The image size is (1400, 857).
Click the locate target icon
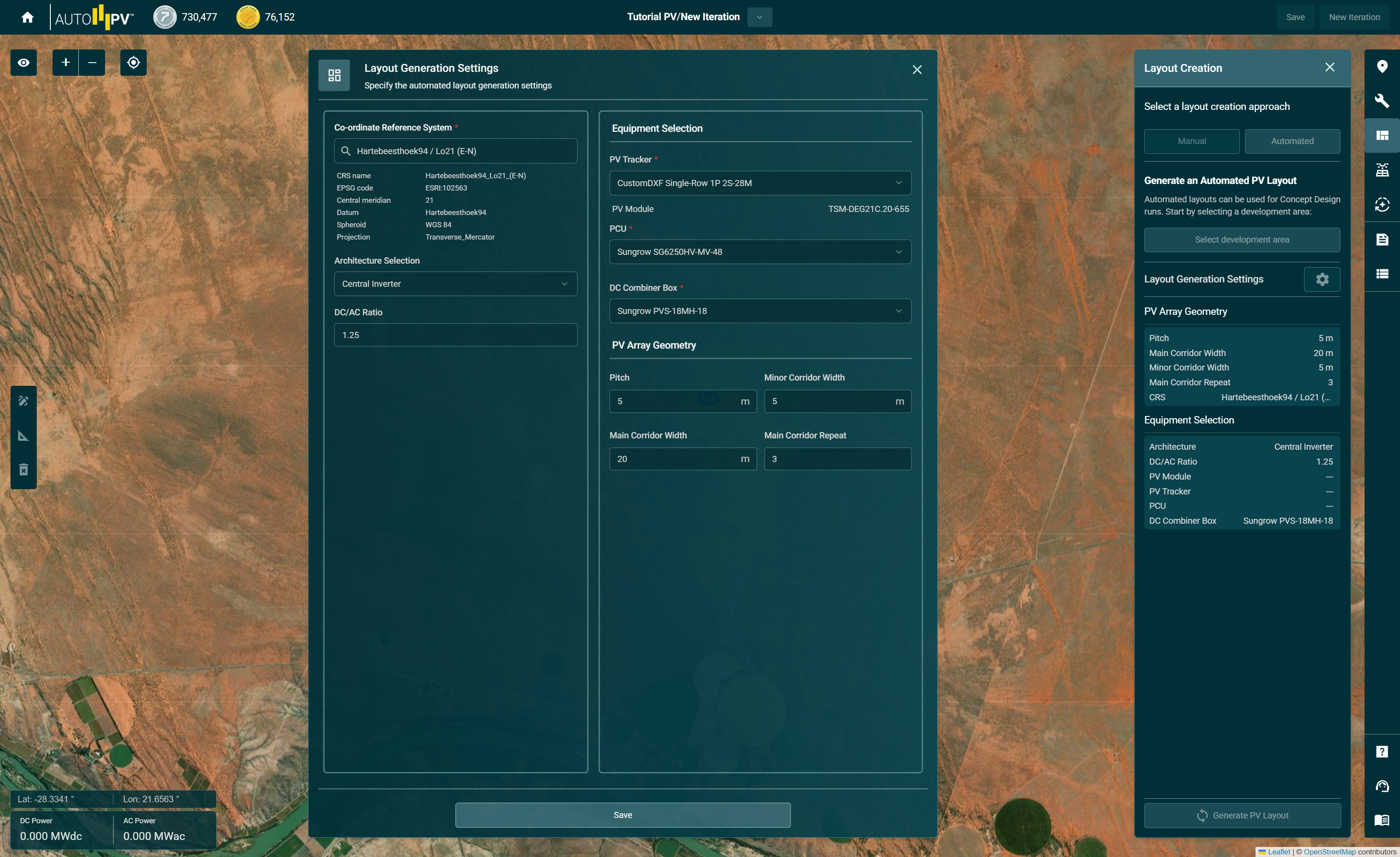point(134,63)
